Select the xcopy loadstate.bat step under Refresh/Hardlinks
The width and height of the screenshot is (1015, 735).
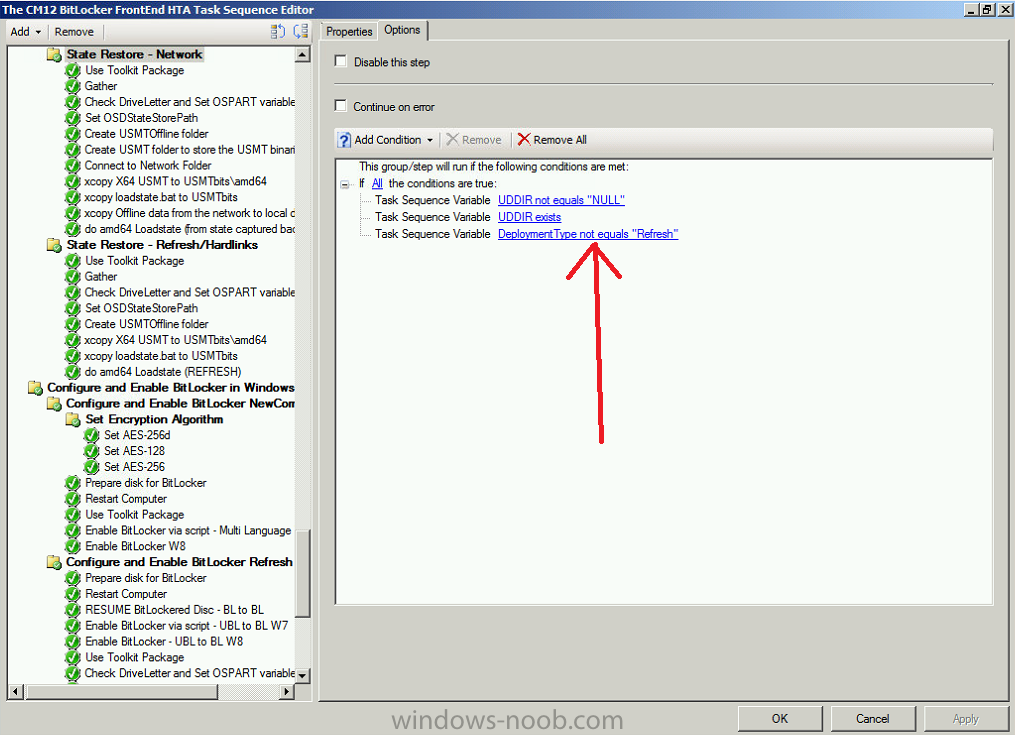click(x=161, y=356)
